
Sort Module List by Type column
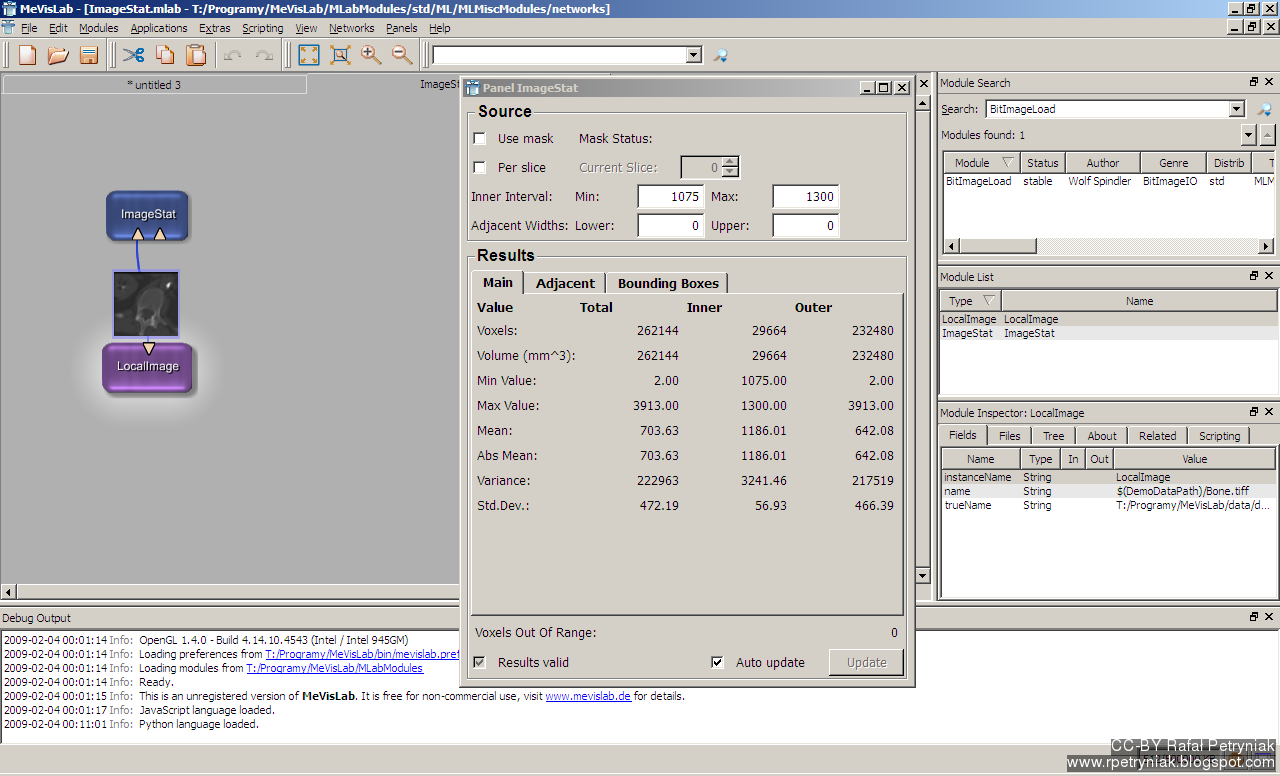click(971, 301)
